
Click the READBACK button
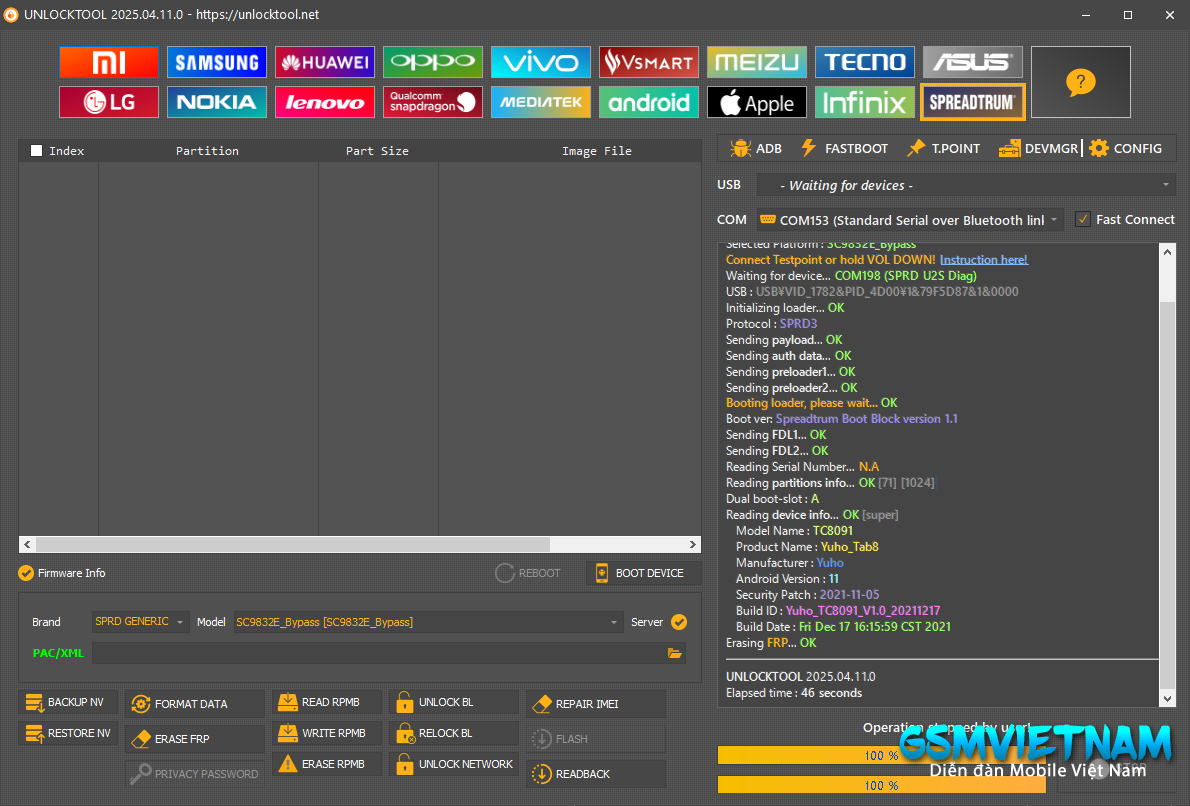[x=596, y=773]
